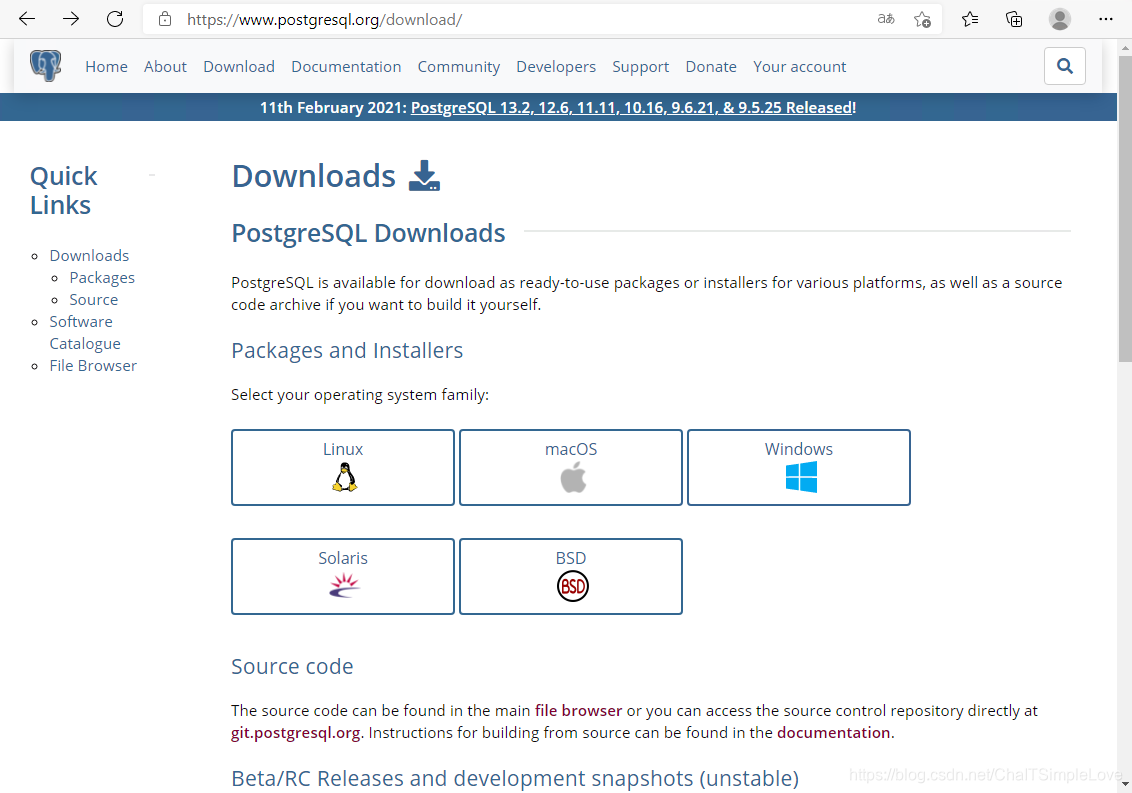Open browser Settings and more menu
The image size is (1132, 793).
[x=1105, y=20]
